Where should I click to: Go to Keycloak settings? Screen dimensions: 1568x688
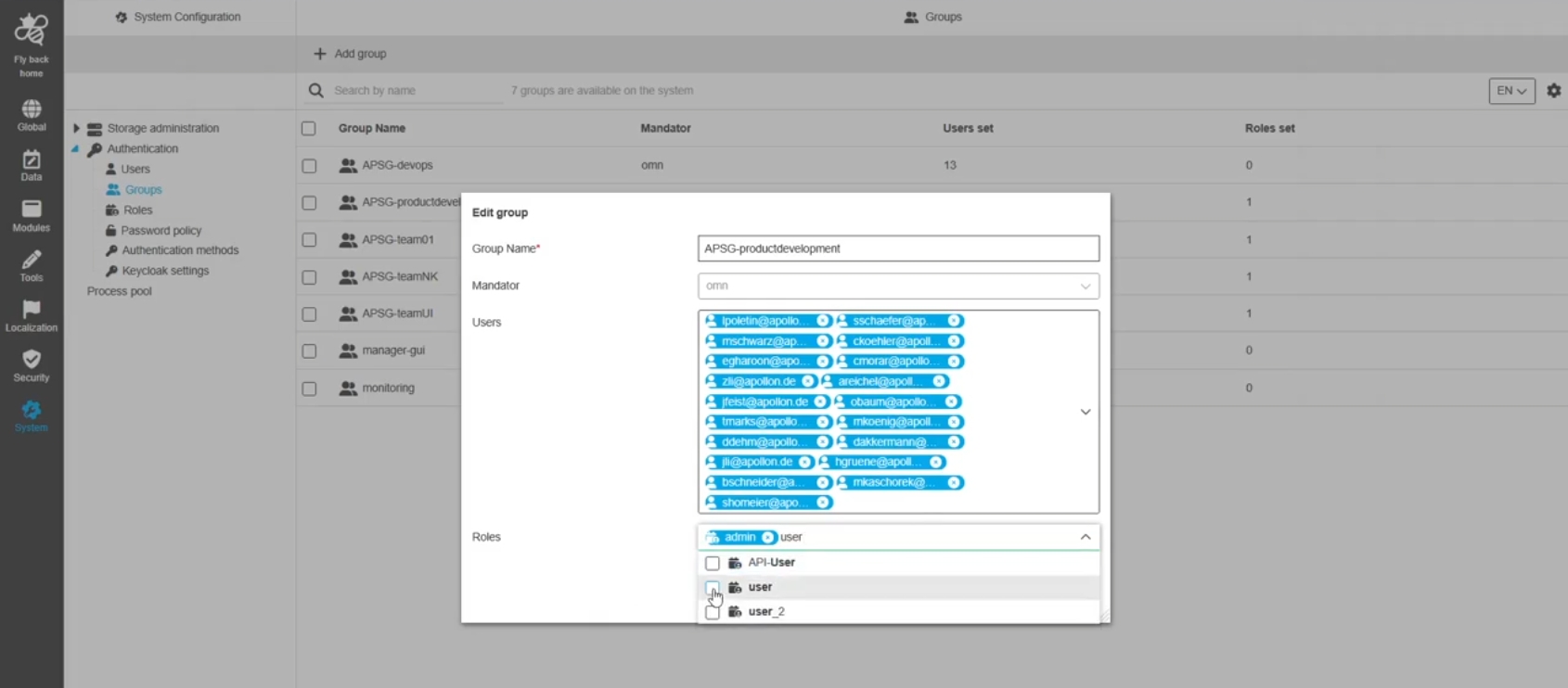click(165, 271)
